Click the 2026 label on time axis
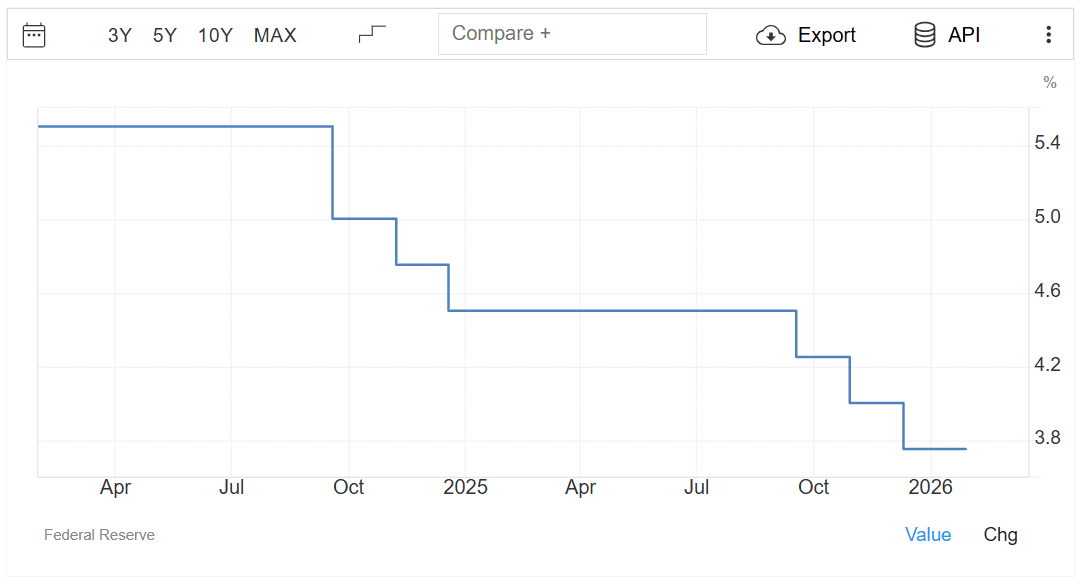The width and height of the screenshot is (1082, 585). tap(930, 487)
